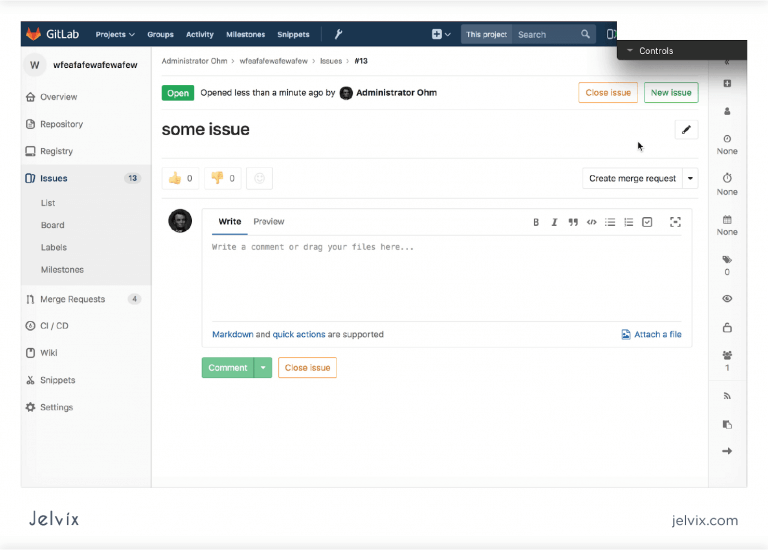Click the GitLab fox logo
768x550 pixels.
[33, 34]
